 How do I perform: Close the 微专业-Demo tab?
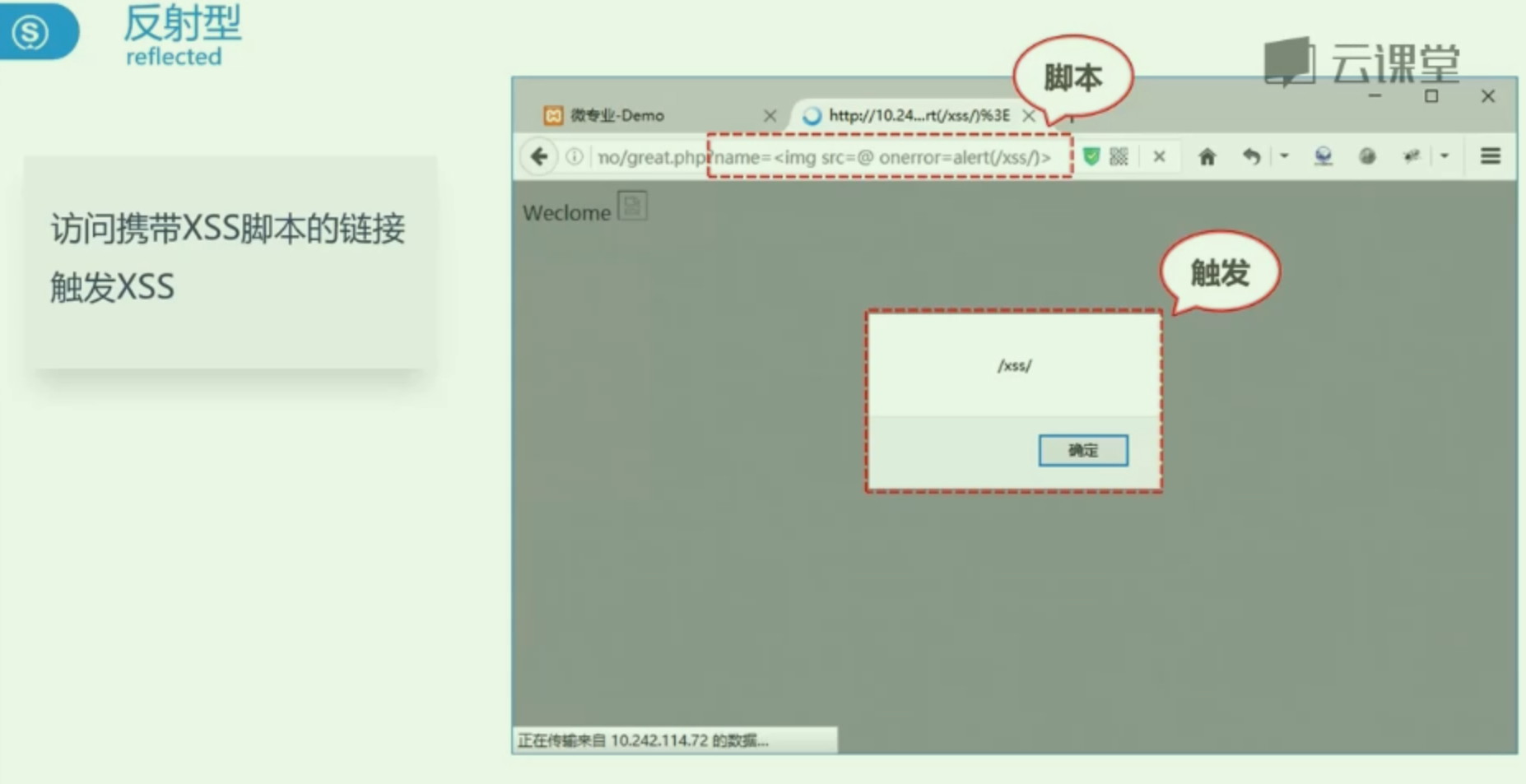(x=770, y=115)
